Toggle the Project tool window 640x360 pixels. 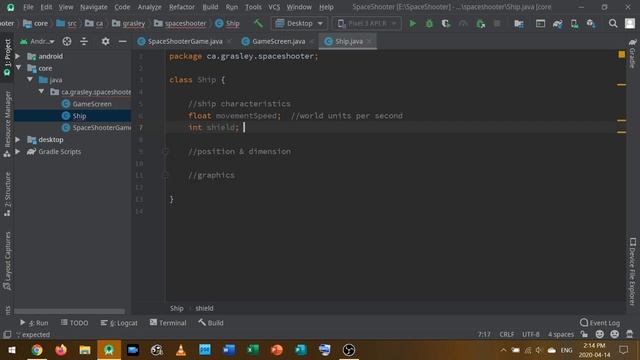point(7,57)
